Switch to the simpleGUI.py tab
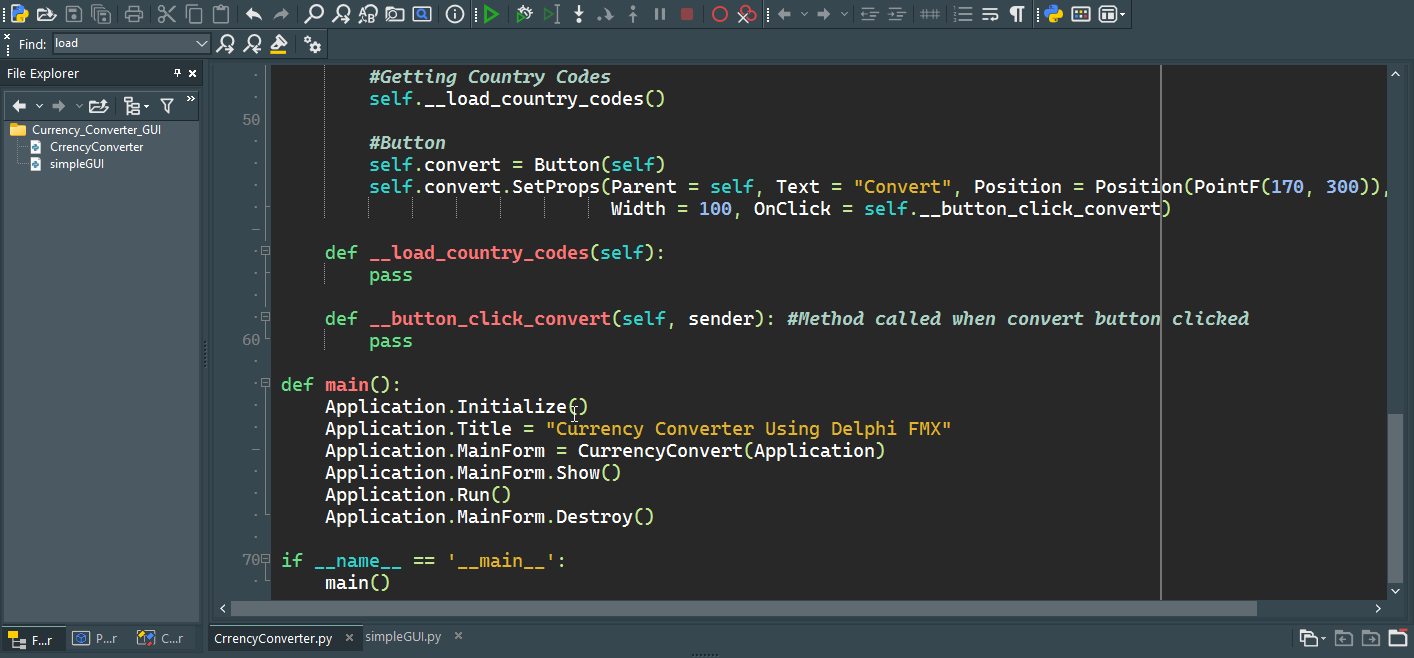 click(x=402, y=637)
